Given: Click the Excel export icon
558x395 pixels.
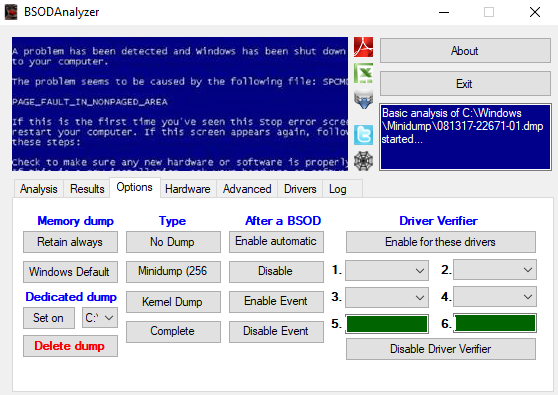Looking at the screenshot, I should tap(363, 73).
